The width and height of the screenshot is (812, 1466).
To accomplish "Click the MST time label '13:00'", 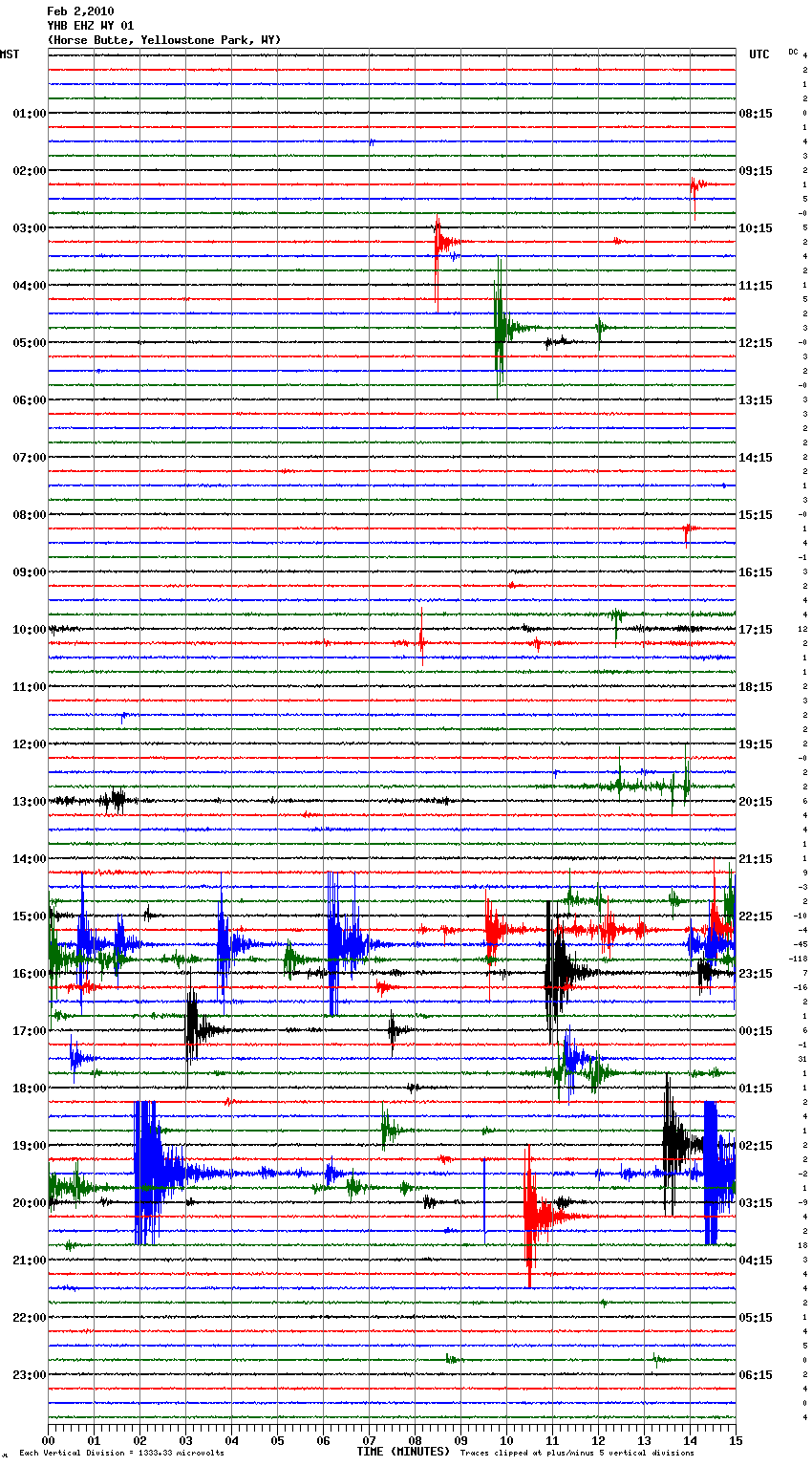I will tap(30, 802).
